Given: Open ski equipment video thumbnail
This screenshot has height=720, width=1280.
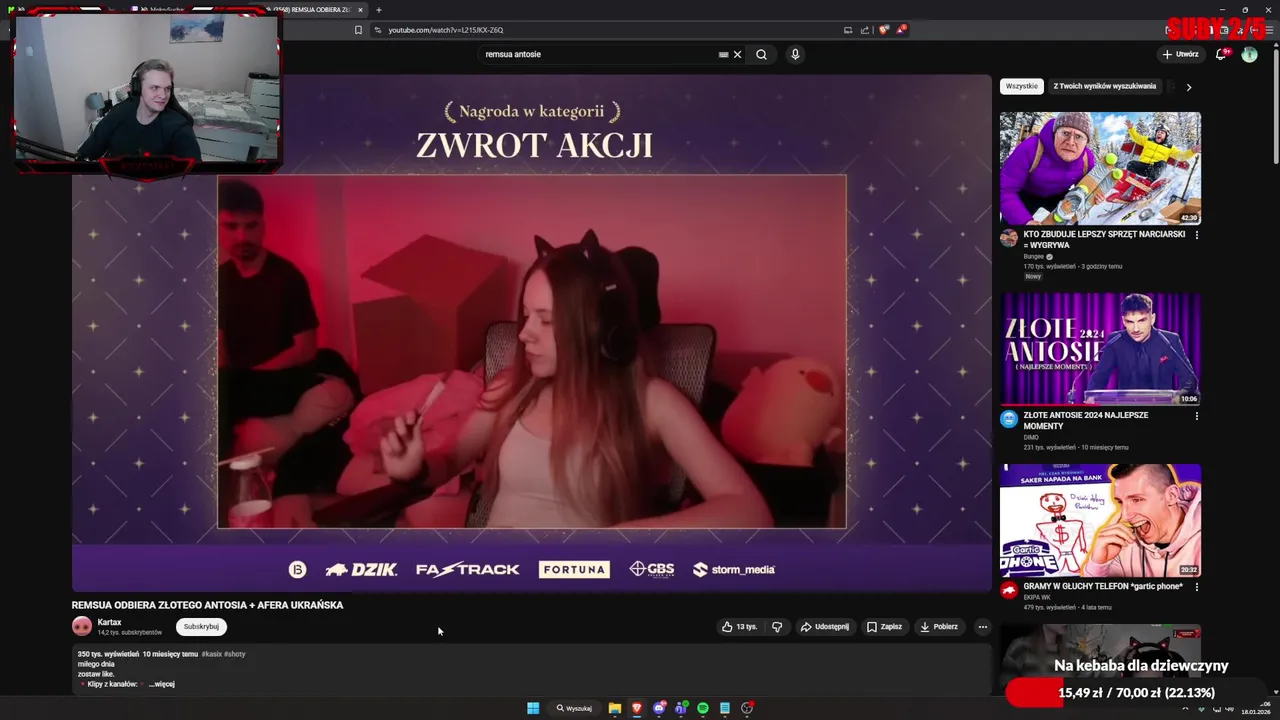Looking at the screenshot, I should (1100, 168).
